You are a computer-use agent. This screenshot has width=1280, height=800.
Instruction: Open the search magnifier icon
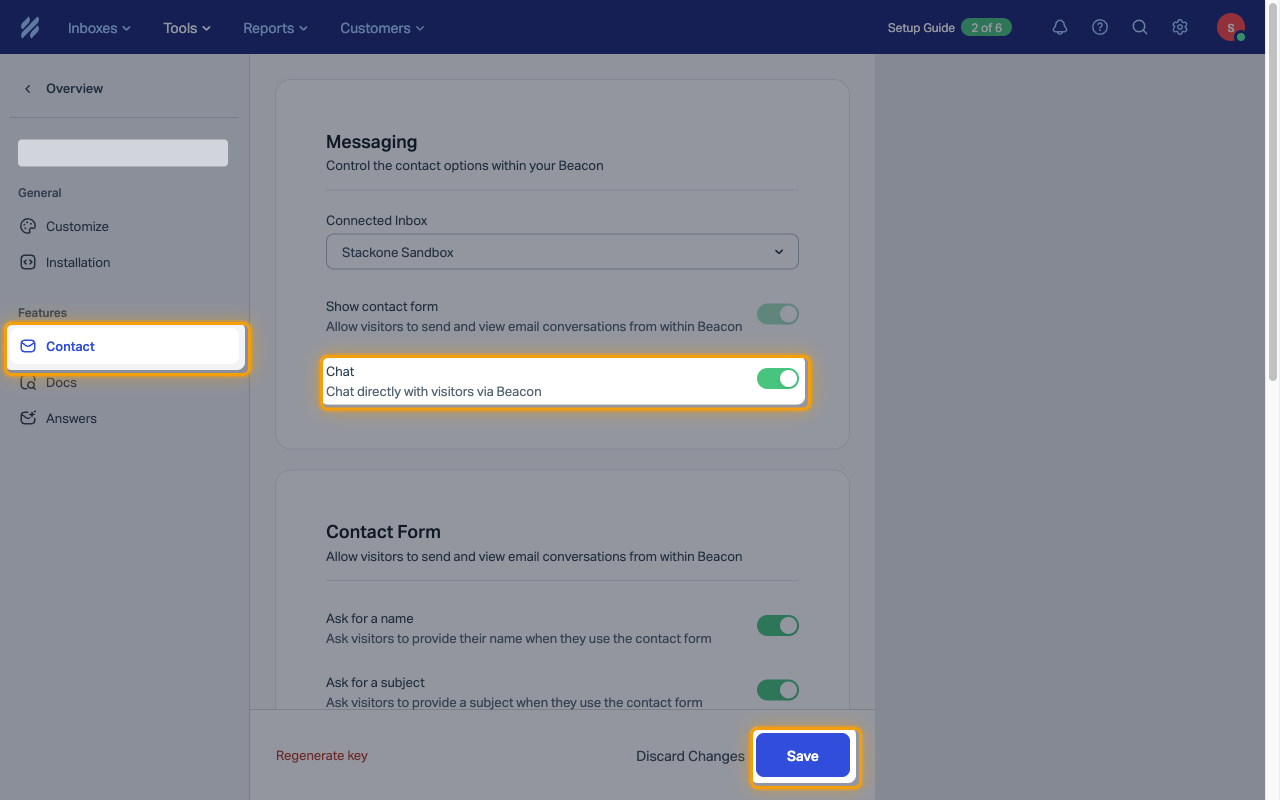(1140, 28)
